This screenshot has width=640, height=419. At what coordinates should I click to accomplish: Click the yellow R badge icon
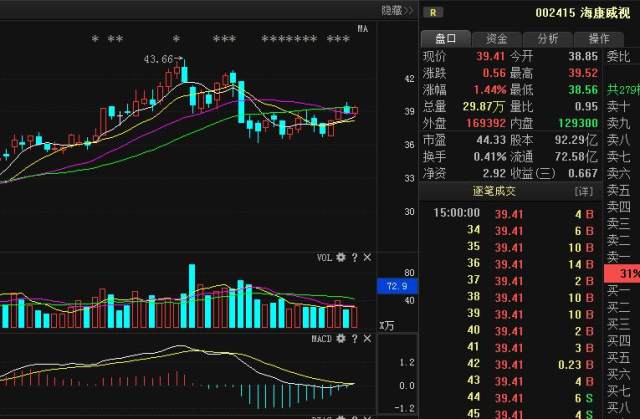[433, 13]
